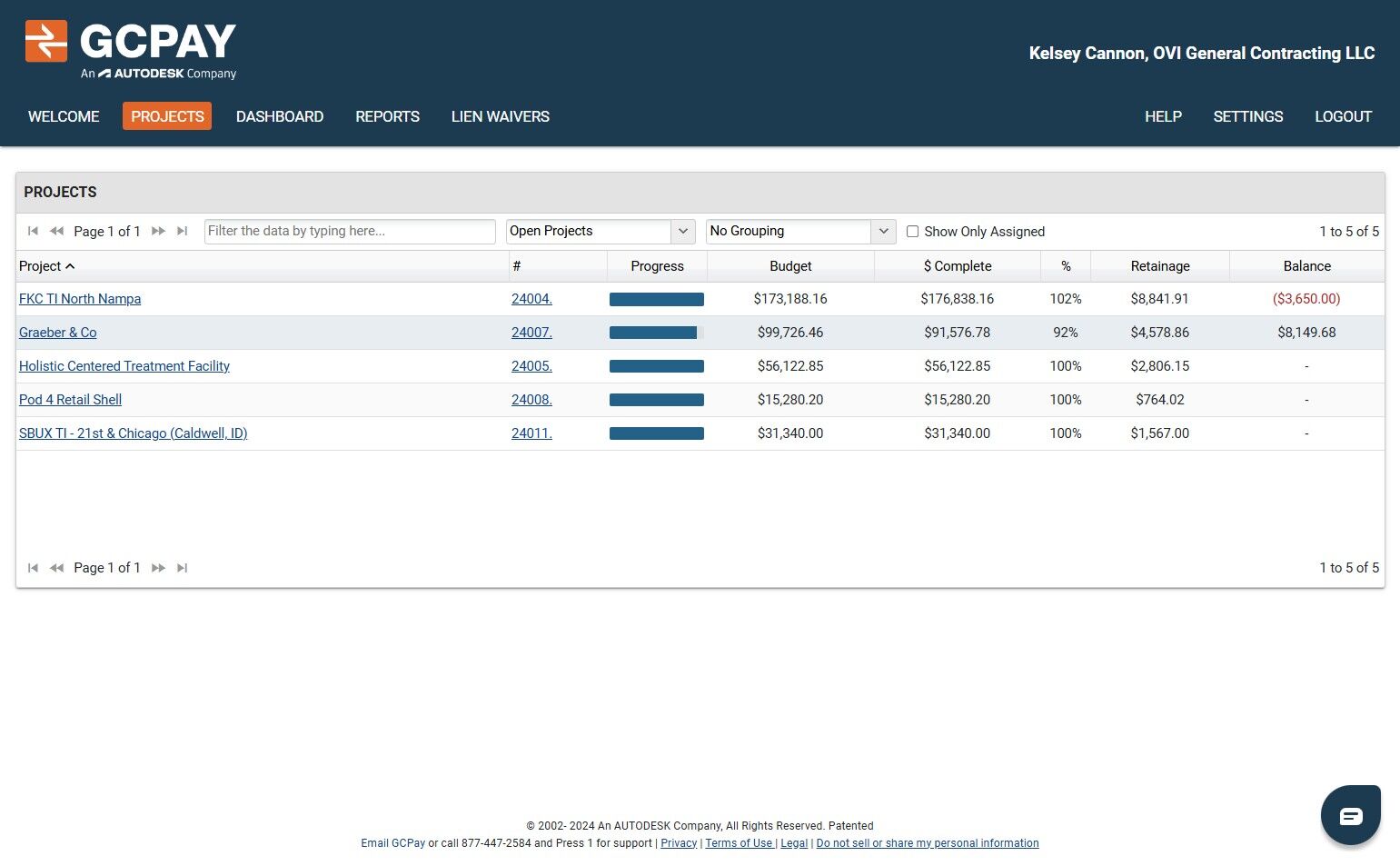Screen dimensions: 1400x866
Task: Open the Graeber & Co project link
Action: 57,333
